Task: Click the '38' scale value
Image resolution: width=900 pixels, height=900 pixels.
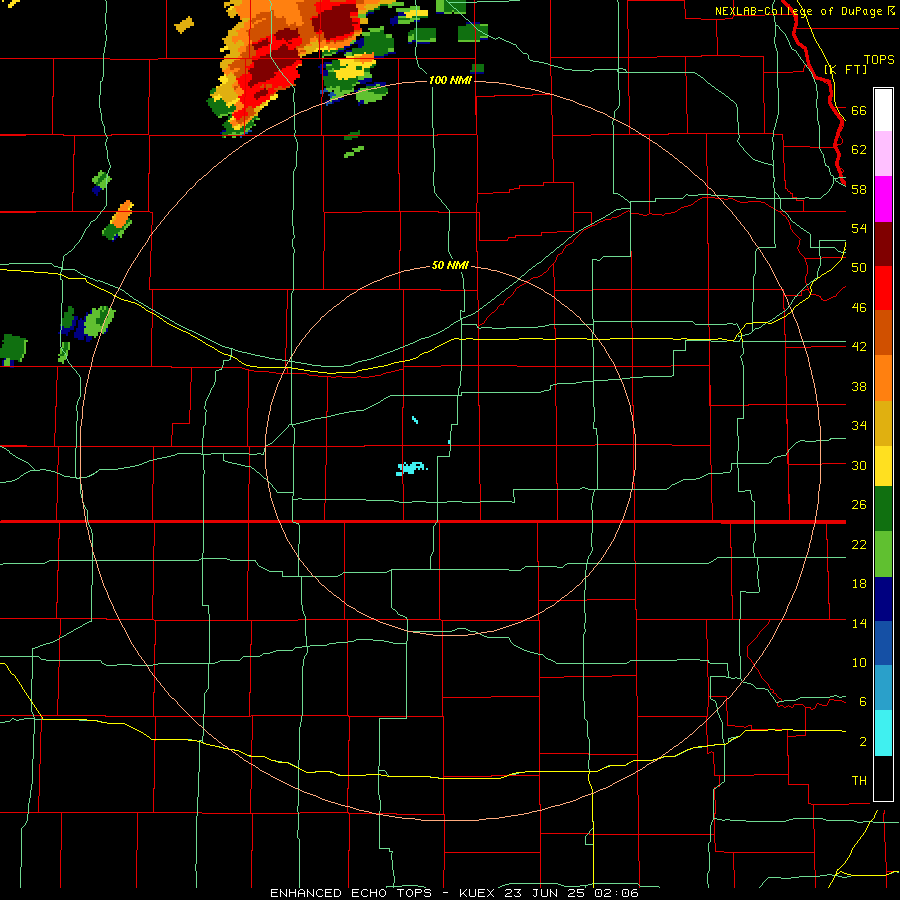Action: [859, 386]
